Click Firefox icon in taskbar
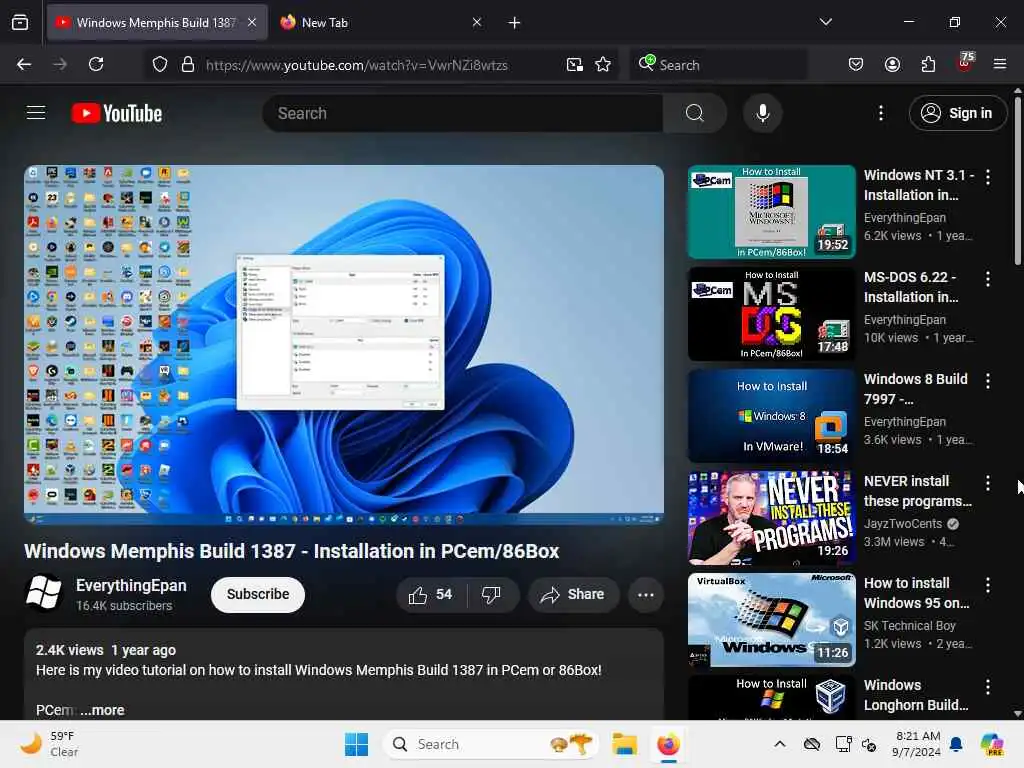The width and height of the screenshot is (1024, 768). tap(668, 744)
